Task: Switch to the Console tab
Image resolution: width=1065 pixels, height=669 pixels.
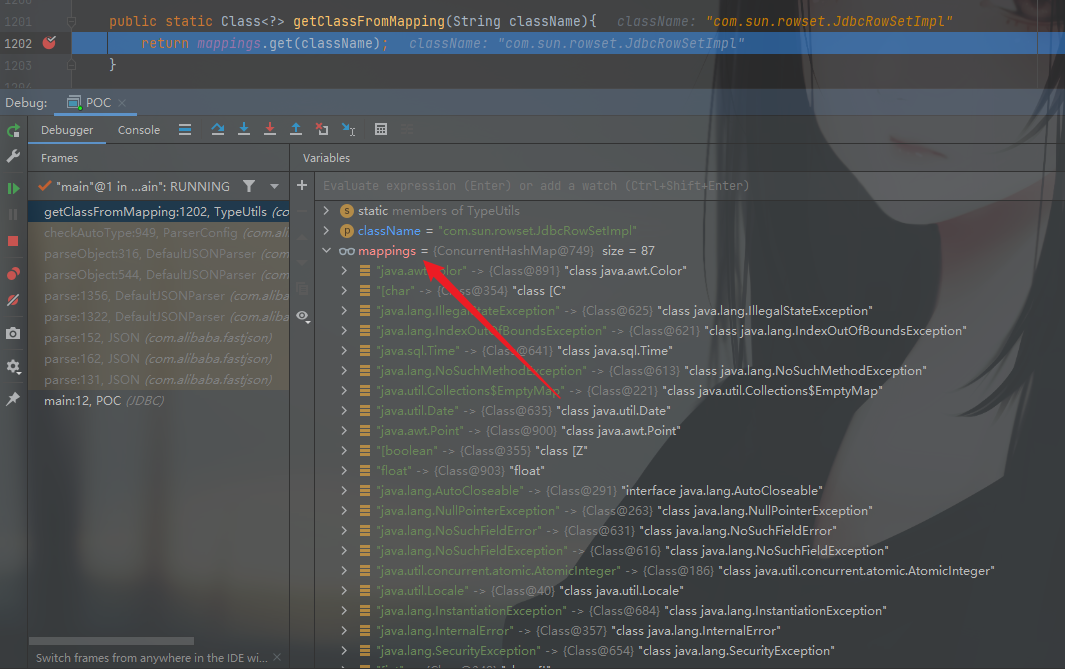Action: click(x=139, y=130)
